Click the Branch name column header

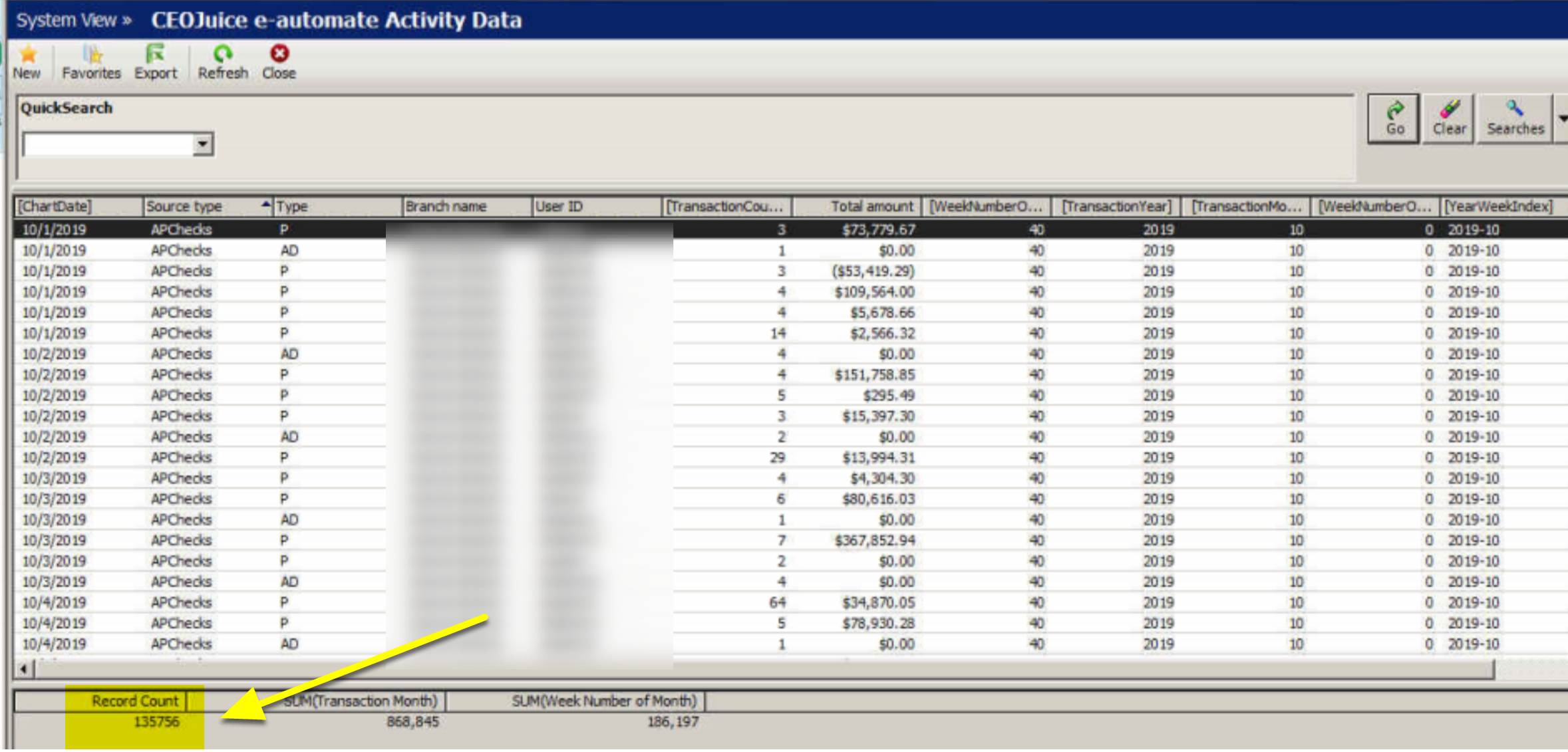467,207
